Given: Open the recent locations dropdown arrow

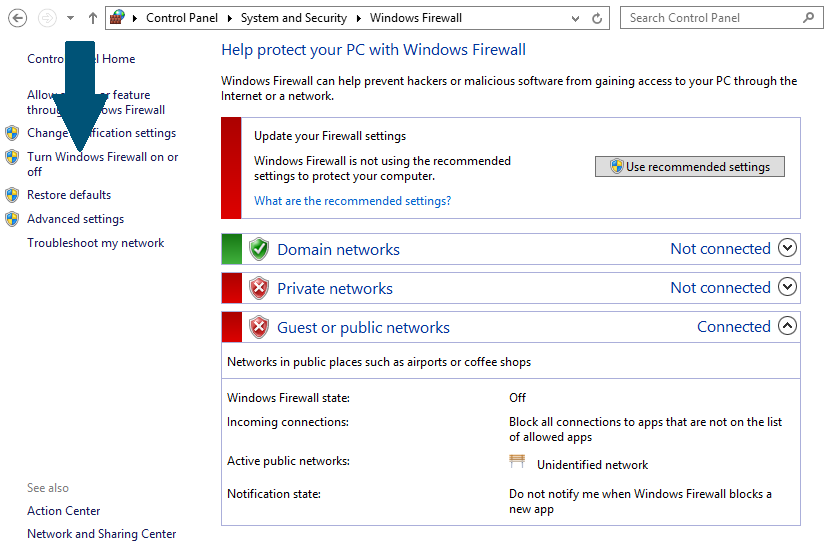Looking at the screenshot, I should 70,18.
